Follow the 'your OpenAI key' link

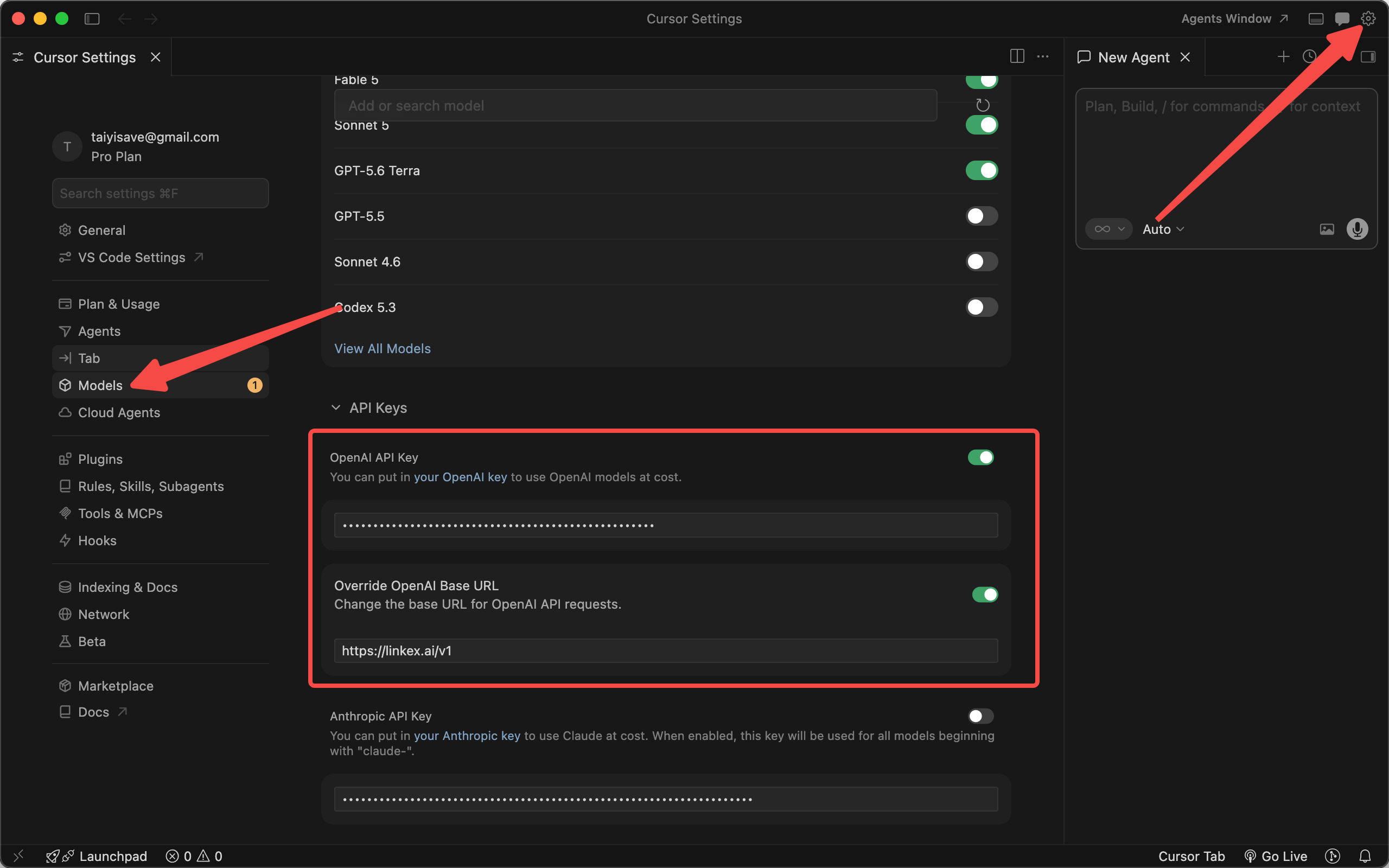point(460,477)
